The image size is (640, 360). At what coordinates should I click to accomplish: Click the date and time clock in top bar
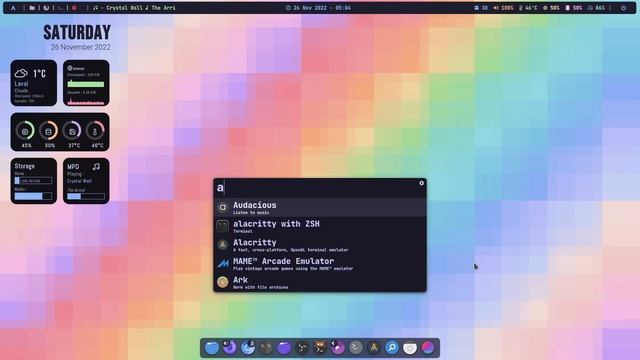tap(318, 8)
